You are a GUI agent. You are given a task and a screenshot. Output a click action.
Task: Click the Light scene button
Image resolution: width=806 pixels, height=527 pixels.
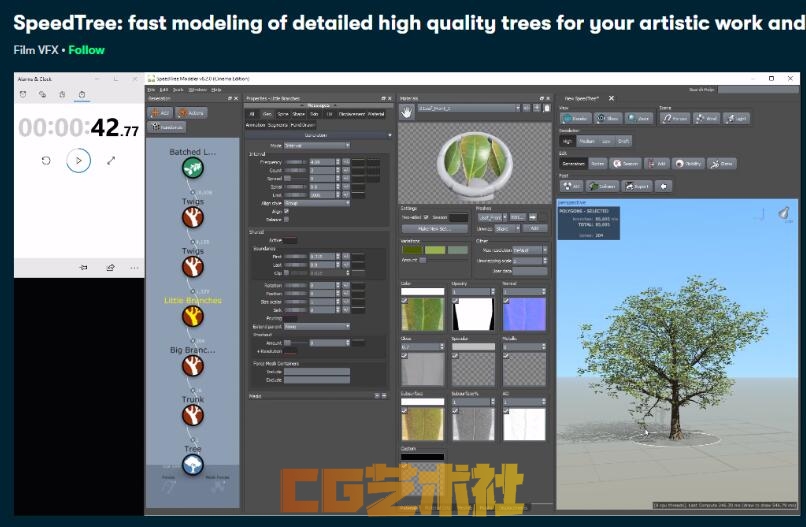point(736,118)
